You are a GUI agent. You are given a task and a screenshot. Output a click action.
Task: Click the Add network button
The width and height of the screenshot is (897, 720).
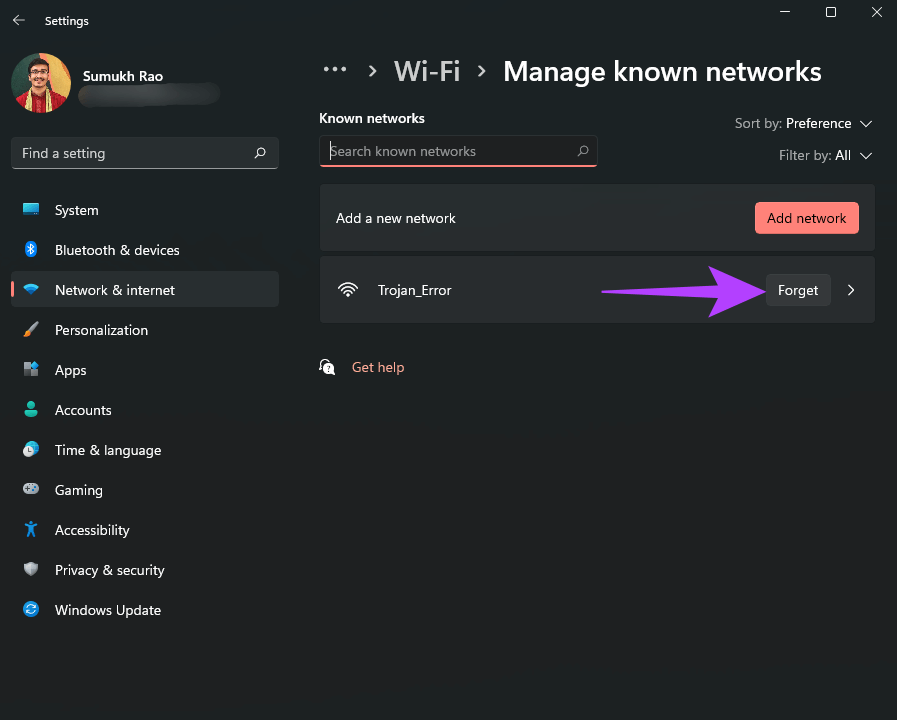tap(807, 218)
